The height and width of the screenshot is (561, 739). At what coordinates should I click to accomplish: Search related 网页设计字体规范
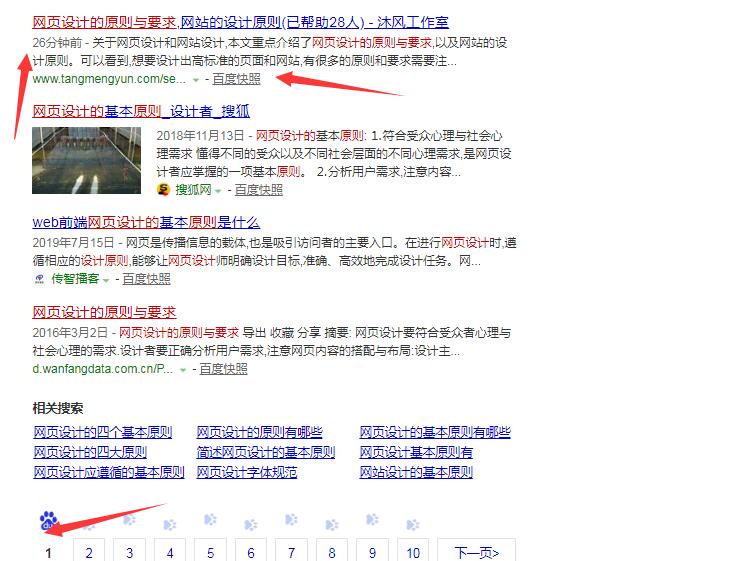point(246,472)
